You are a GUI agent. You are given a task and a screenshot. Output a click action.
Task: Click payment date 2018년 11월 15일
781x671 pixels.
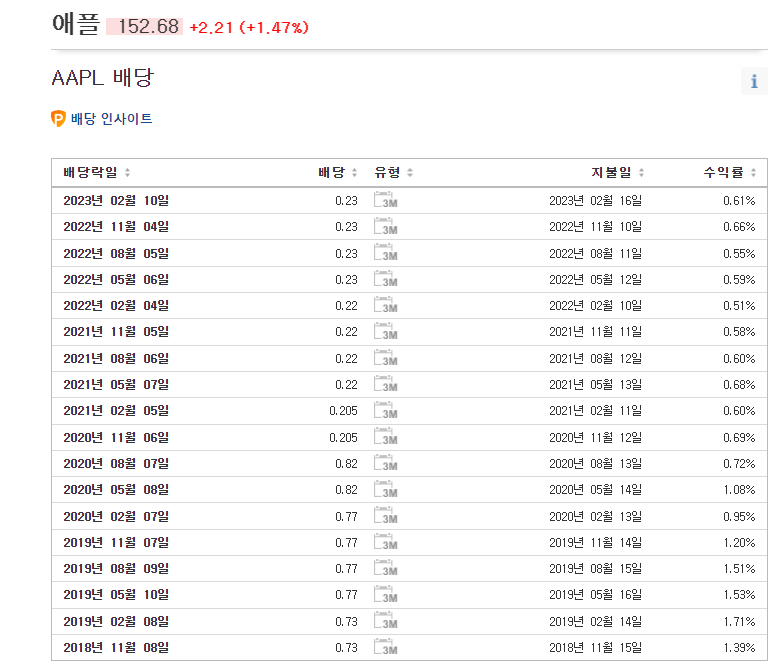[595, 647]
